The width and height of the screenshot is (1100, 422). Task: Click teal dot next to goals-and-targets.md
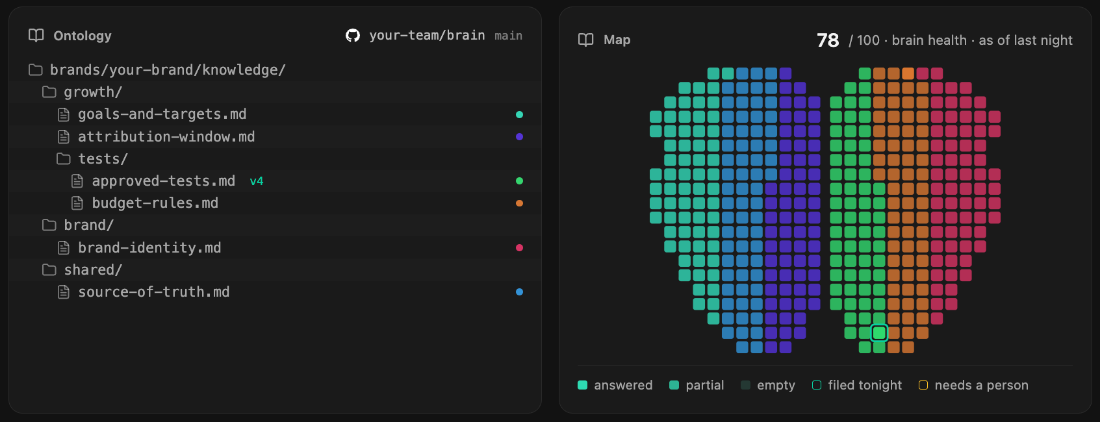coord(519,114)
